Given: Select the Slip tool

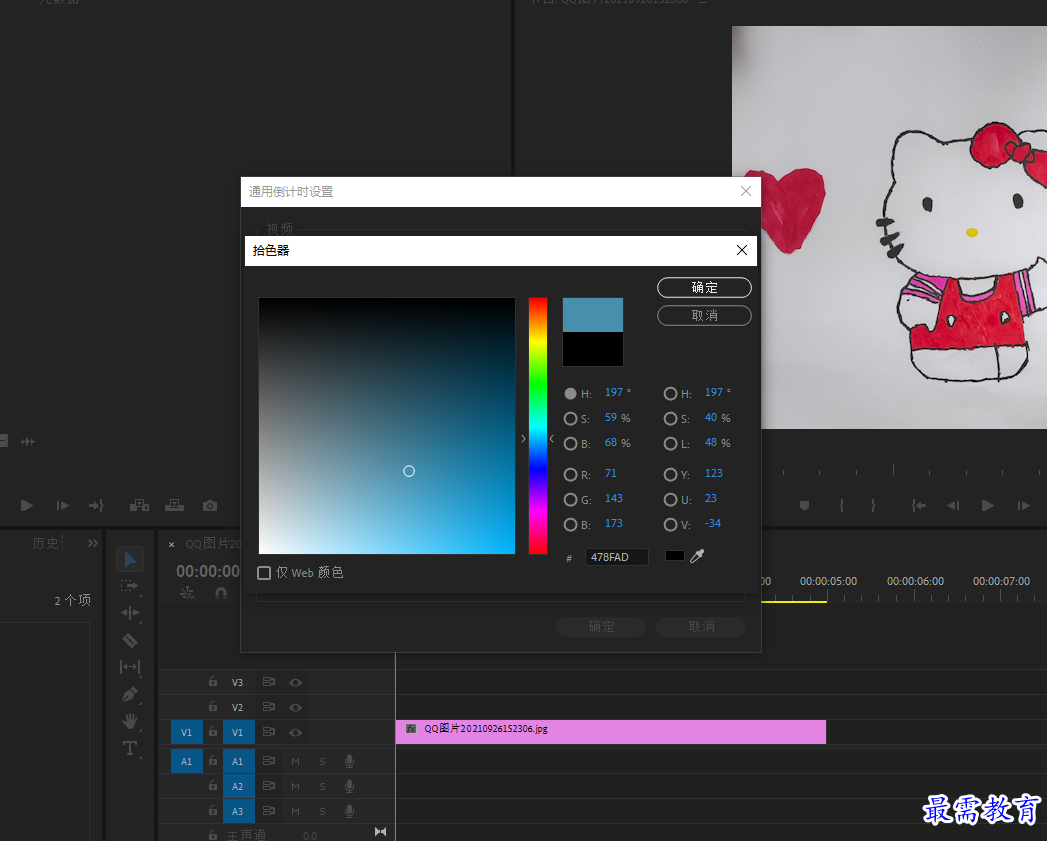Looking at the screenshot, I should pyautogui.click(x=130, y=667).
